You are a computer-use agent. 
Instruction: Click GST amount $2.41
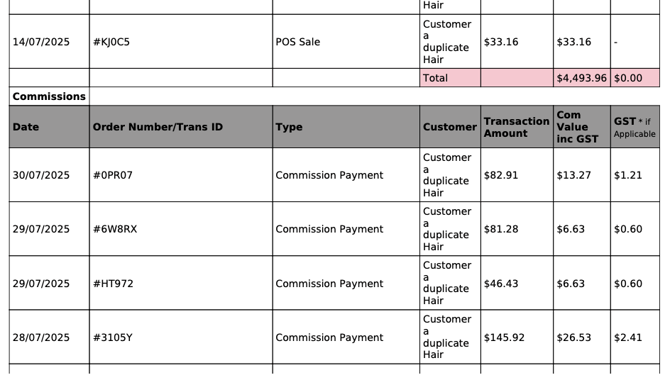[628, 338]
